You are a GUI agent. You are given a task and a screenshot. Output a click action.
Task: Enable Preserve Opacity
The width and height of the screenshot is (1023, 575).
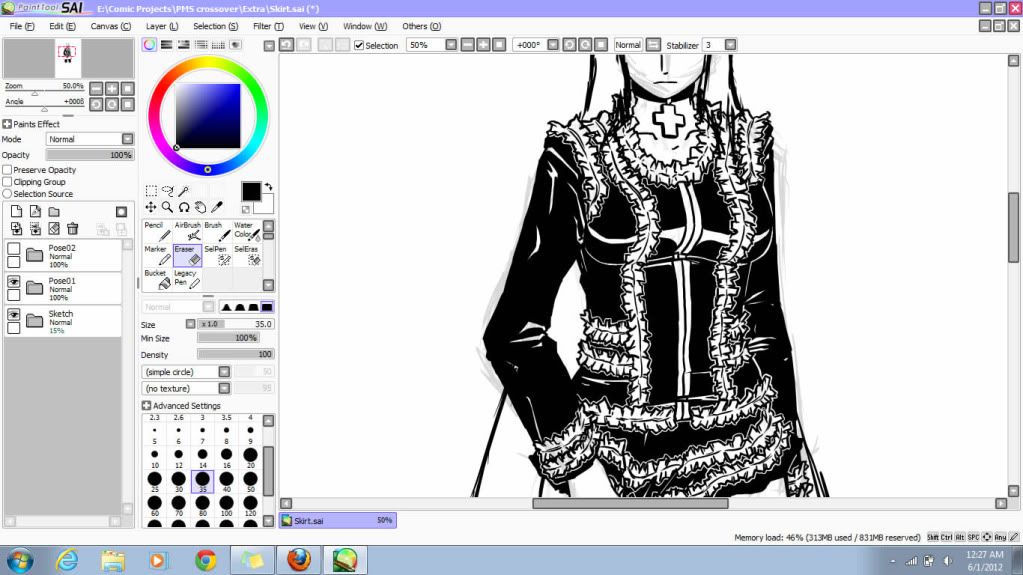click(7, 170)
